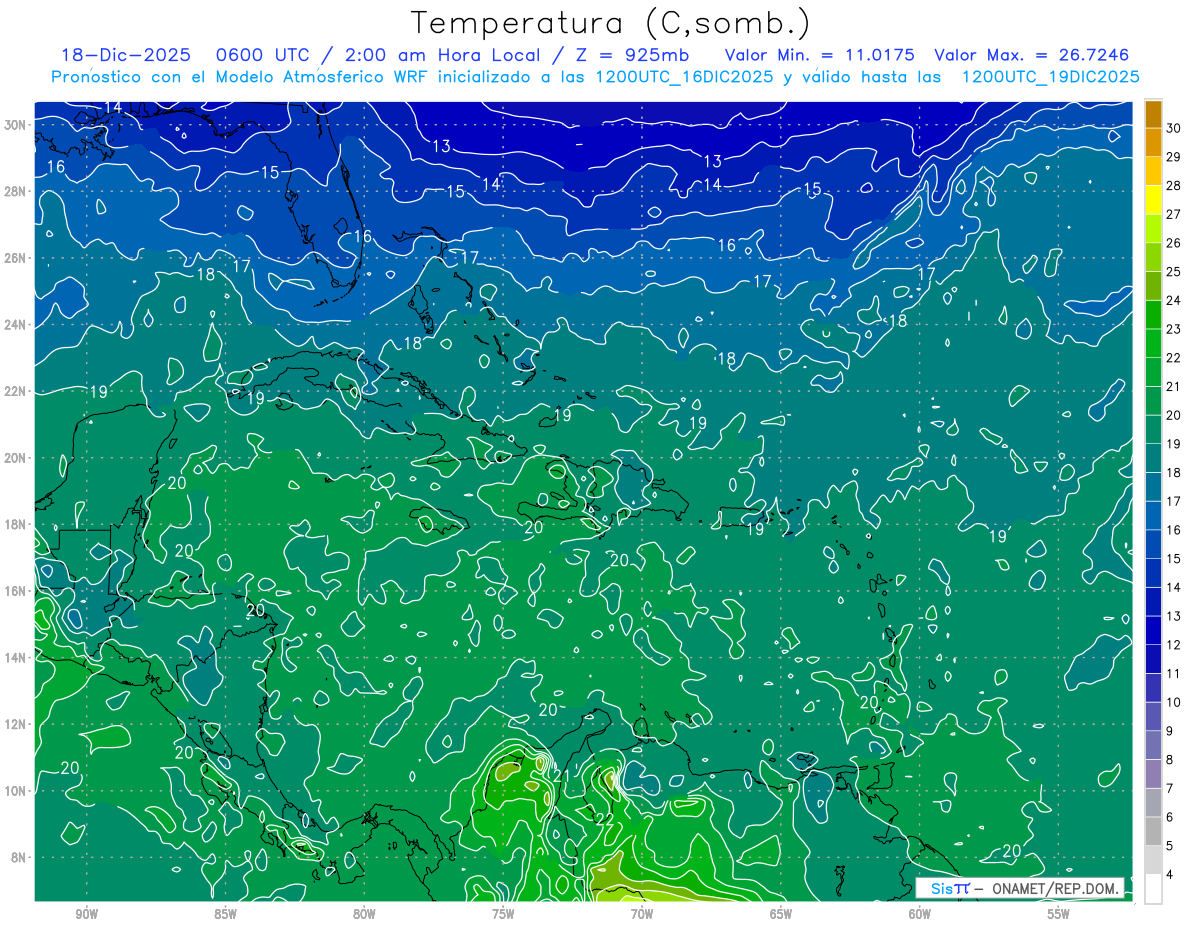Click the 80W longitude axis label
This screenshot has height=927, width=1200.
(364, 914)
